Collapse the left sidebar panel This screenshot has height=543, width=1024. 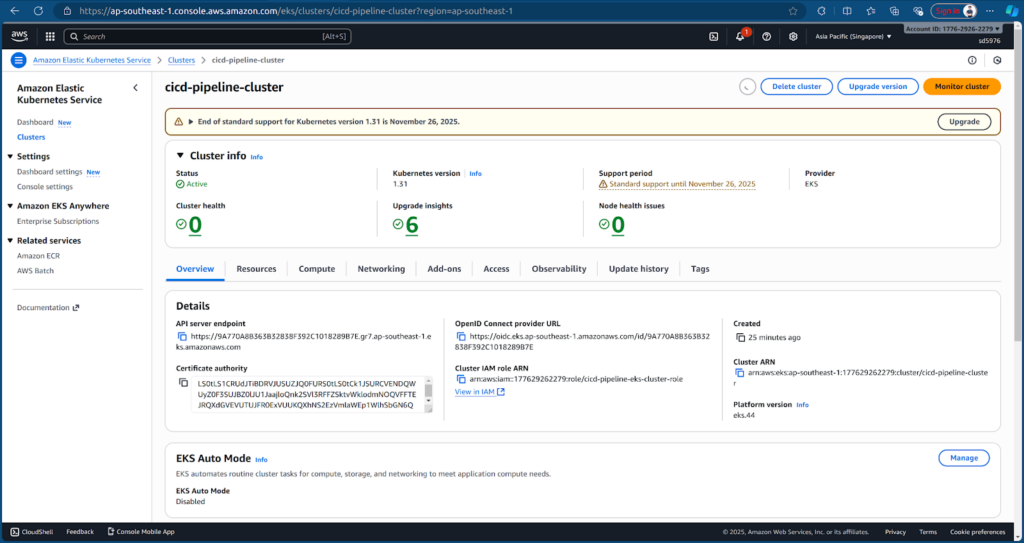[135, 88]
